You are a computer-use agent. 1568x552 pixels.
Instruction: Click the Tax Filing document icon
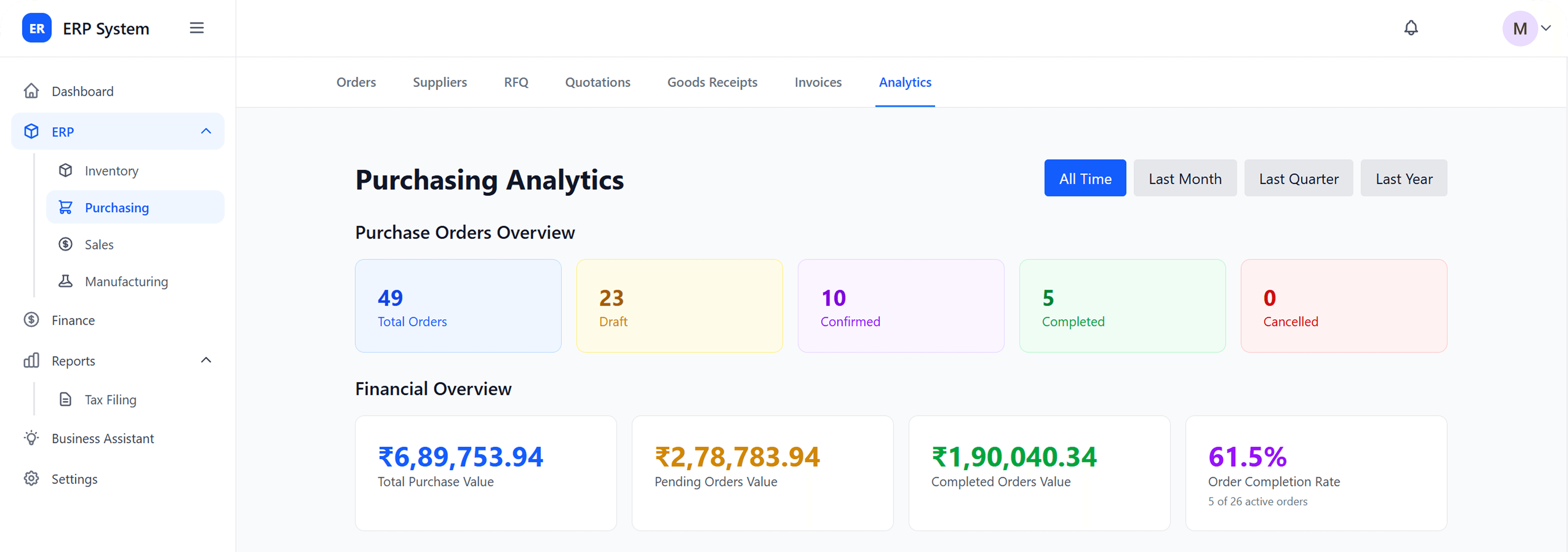pos(66,399)
